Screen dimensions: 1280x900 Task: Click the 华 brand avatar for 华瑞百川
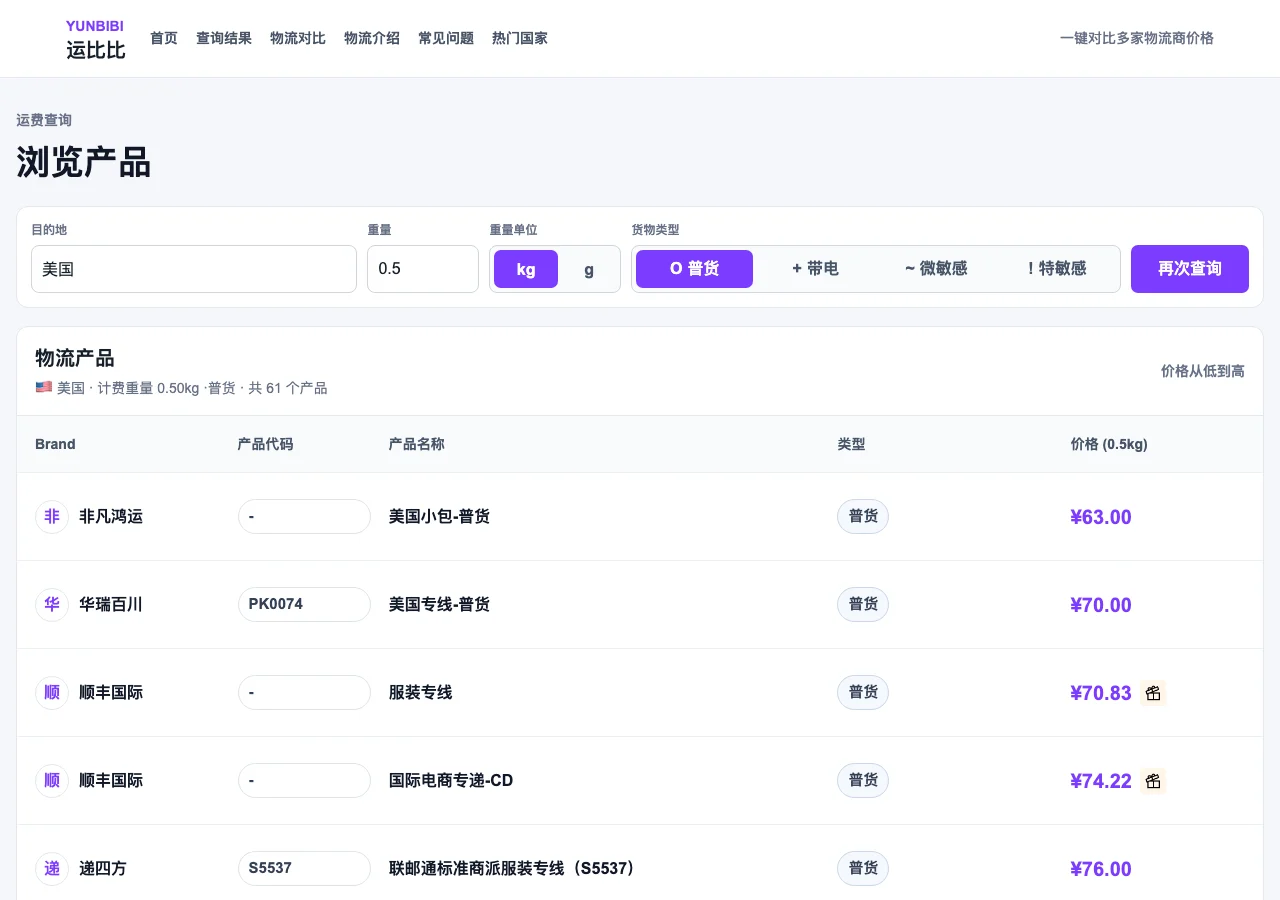tap(52, 604)
